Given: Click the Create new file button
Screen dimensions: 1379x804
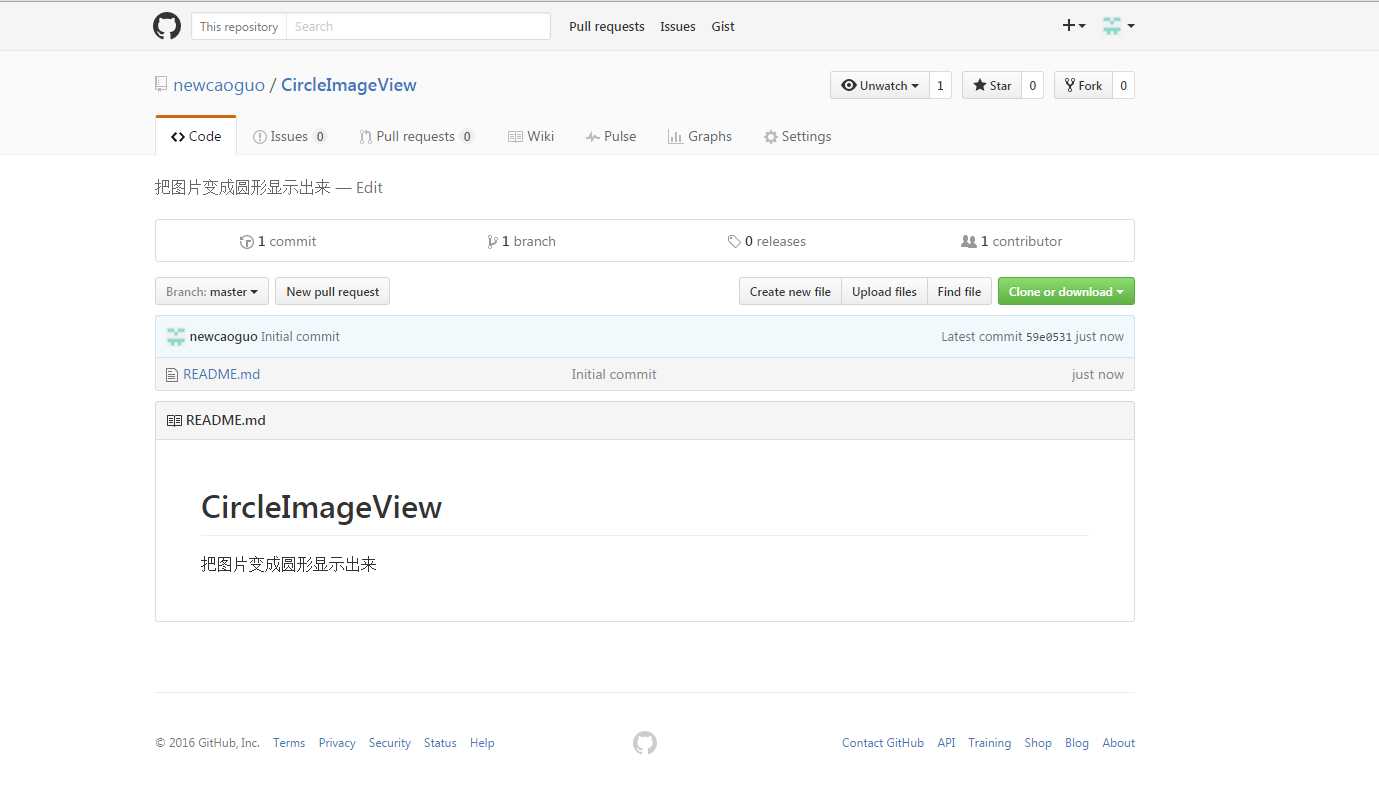Looking at the screenshot, I should click(x=790, y=292).
